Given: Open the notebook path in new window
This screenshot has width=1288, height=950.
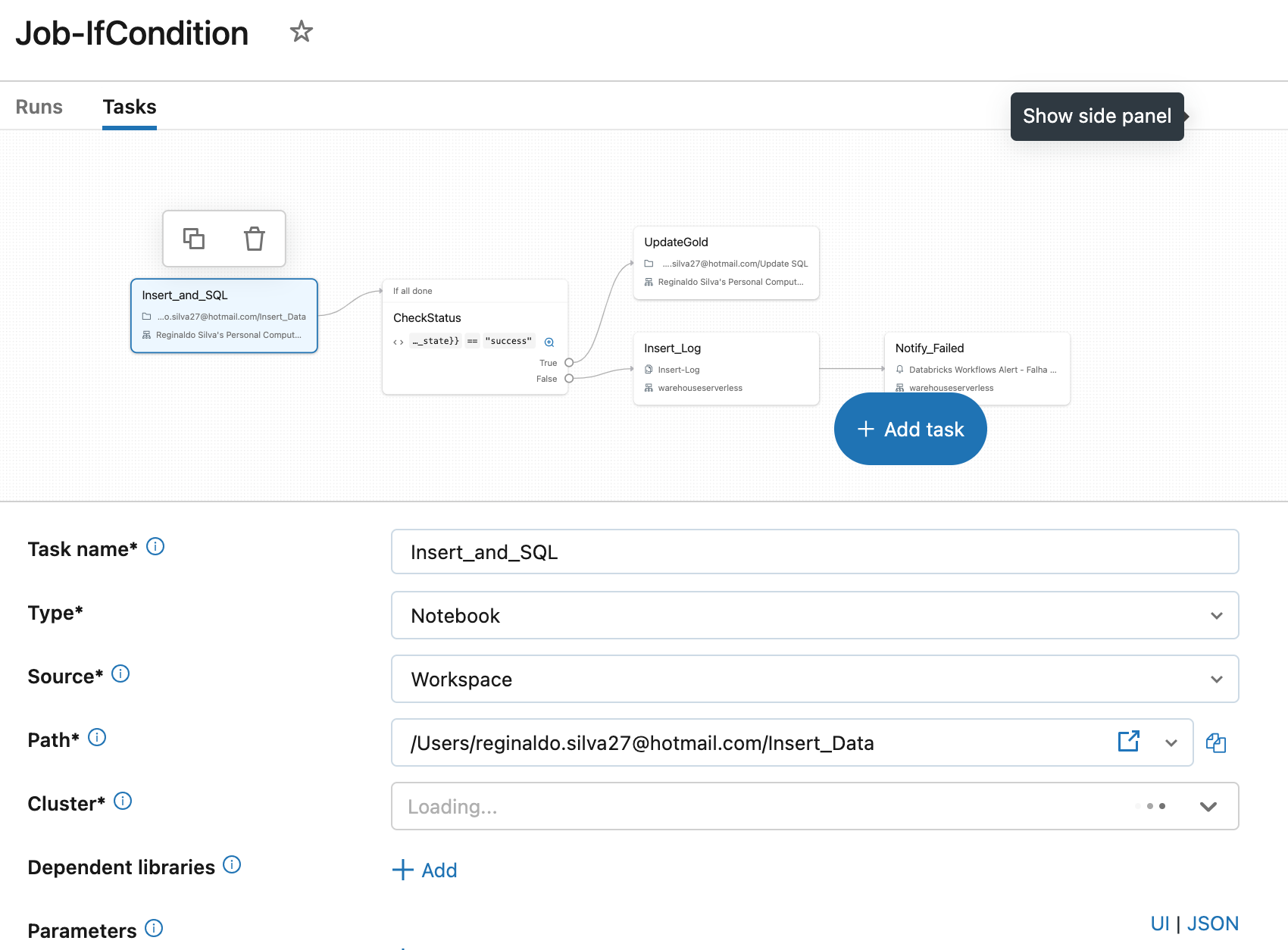Looking at the screenshot, I should tap(1129, 741).
